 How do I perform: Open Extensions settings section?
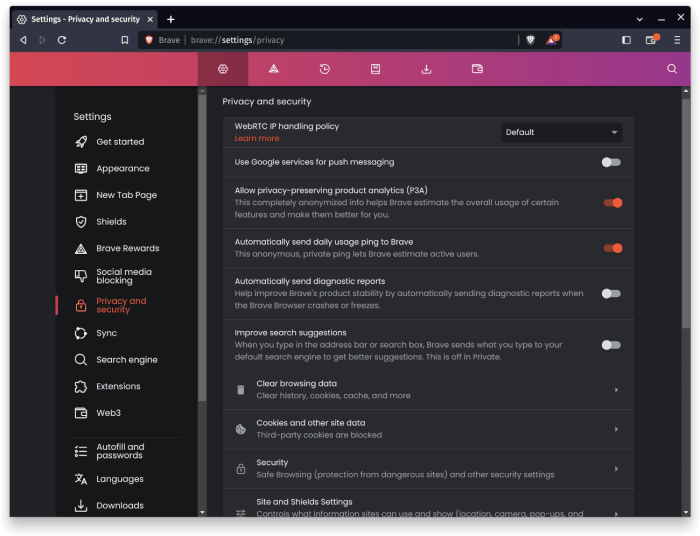pyautogui.click(x=118, y=386)
